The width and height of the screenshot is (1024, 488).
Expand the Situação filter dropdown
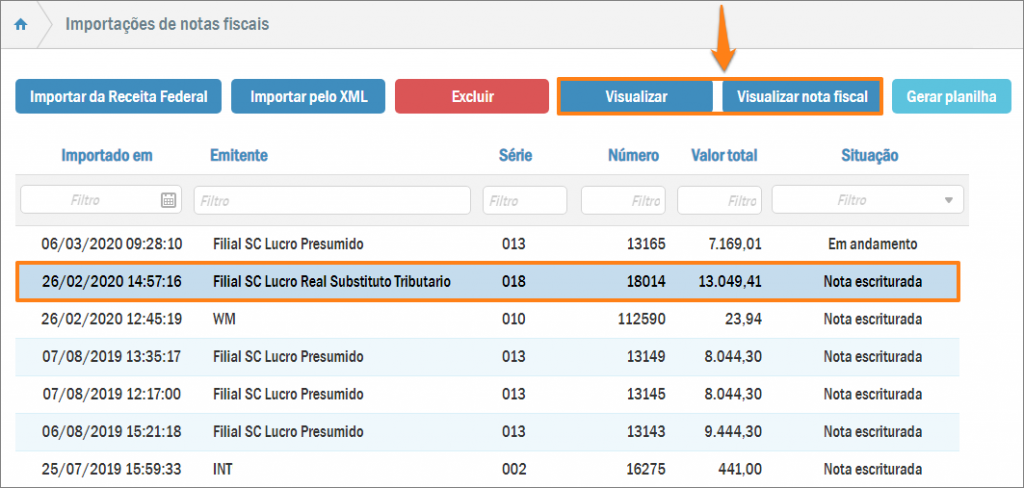(948, 200)
